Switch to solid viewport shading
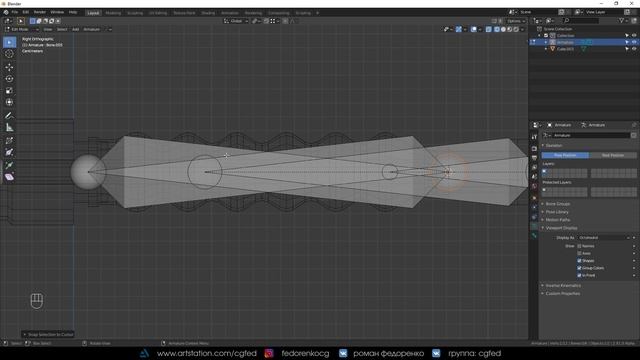The width and height of the screenshot is (640, 360). pyautogui.click(x=503, y=29)
